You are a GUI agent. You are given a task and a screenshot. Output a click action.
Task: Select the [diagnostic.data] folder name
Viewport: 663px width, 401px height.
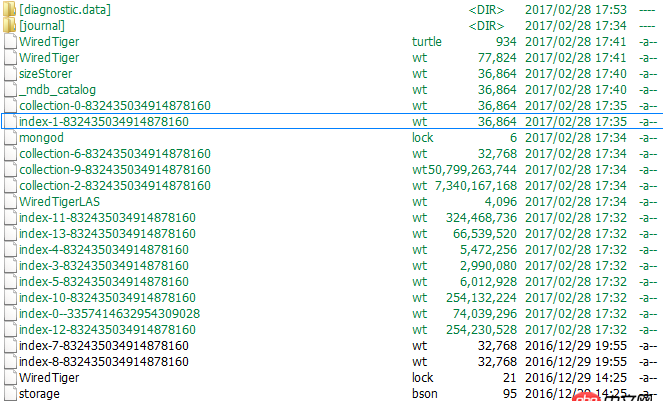65,10
